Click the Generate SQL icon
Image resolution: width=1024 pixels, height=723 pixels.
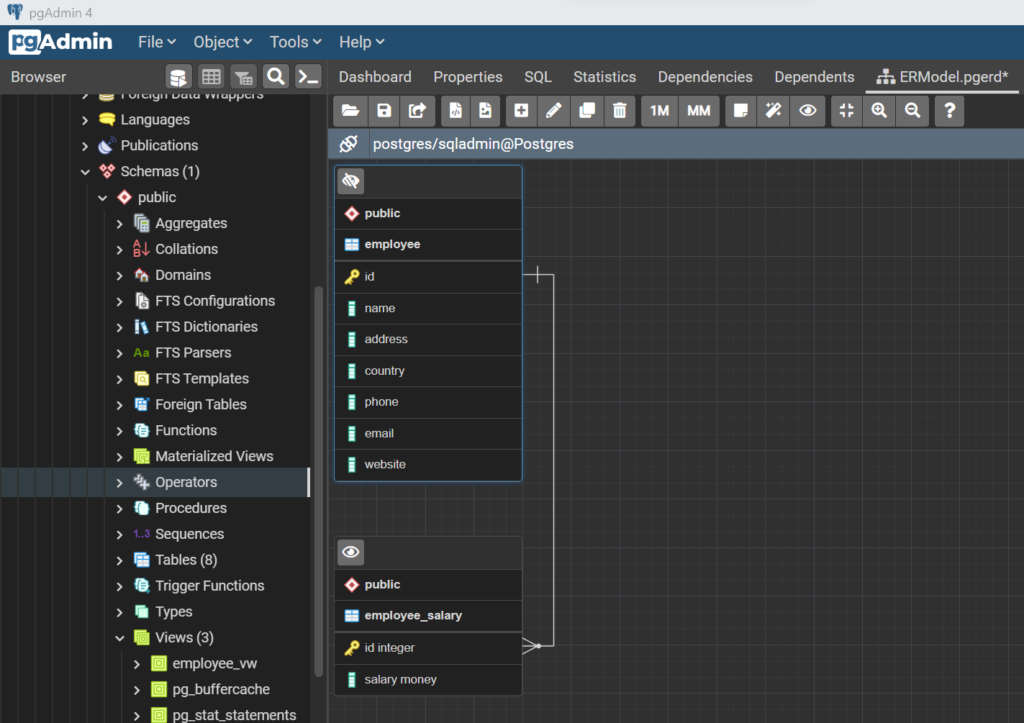[454, 111]
